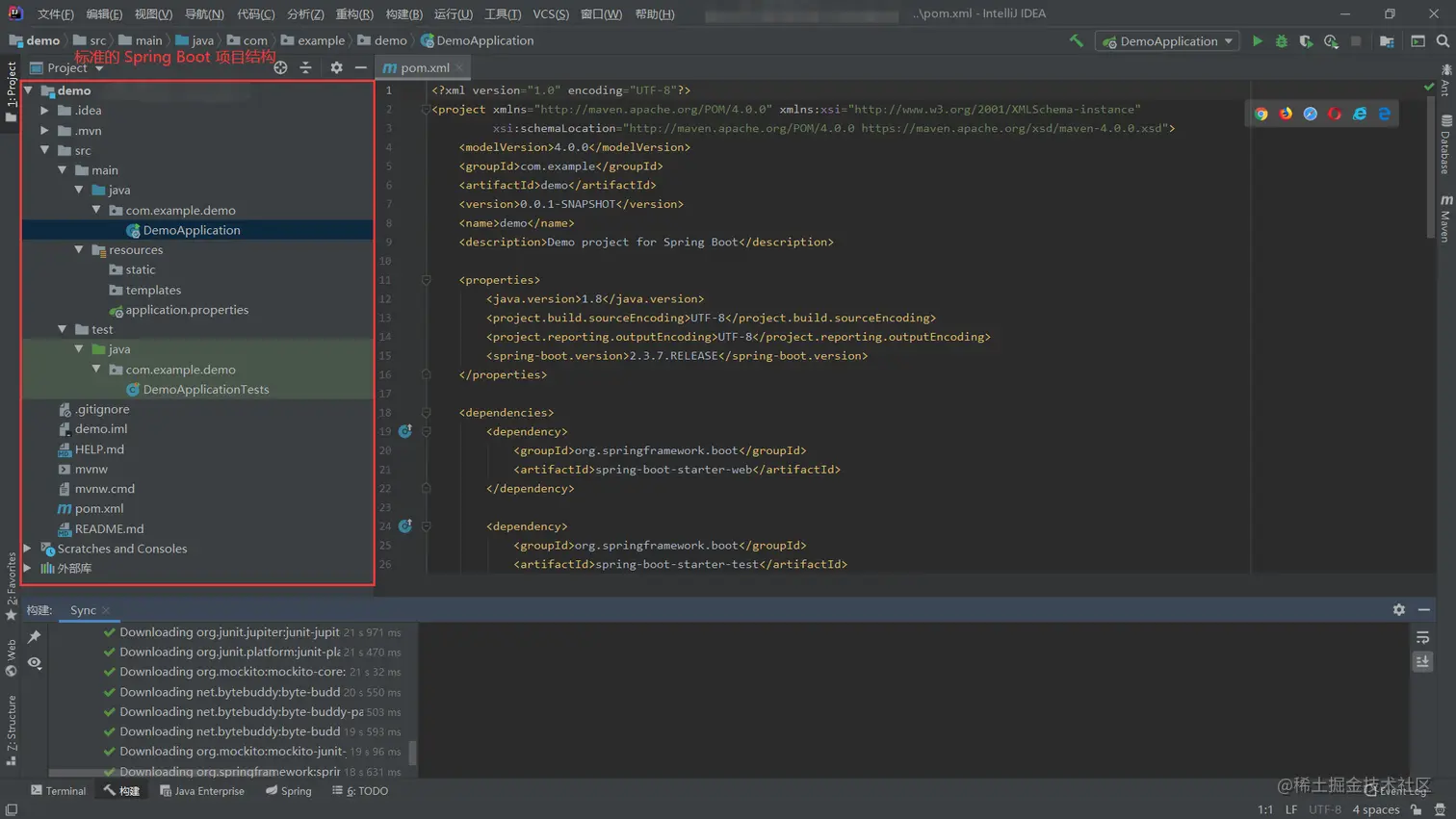Run the DemoApplication configuration

click(x=1257, y=41)
